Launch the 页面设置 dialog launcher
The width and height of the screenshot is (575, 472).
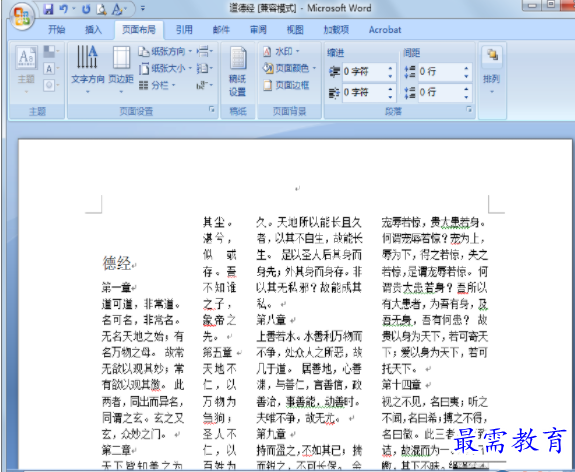coord(212,109)
